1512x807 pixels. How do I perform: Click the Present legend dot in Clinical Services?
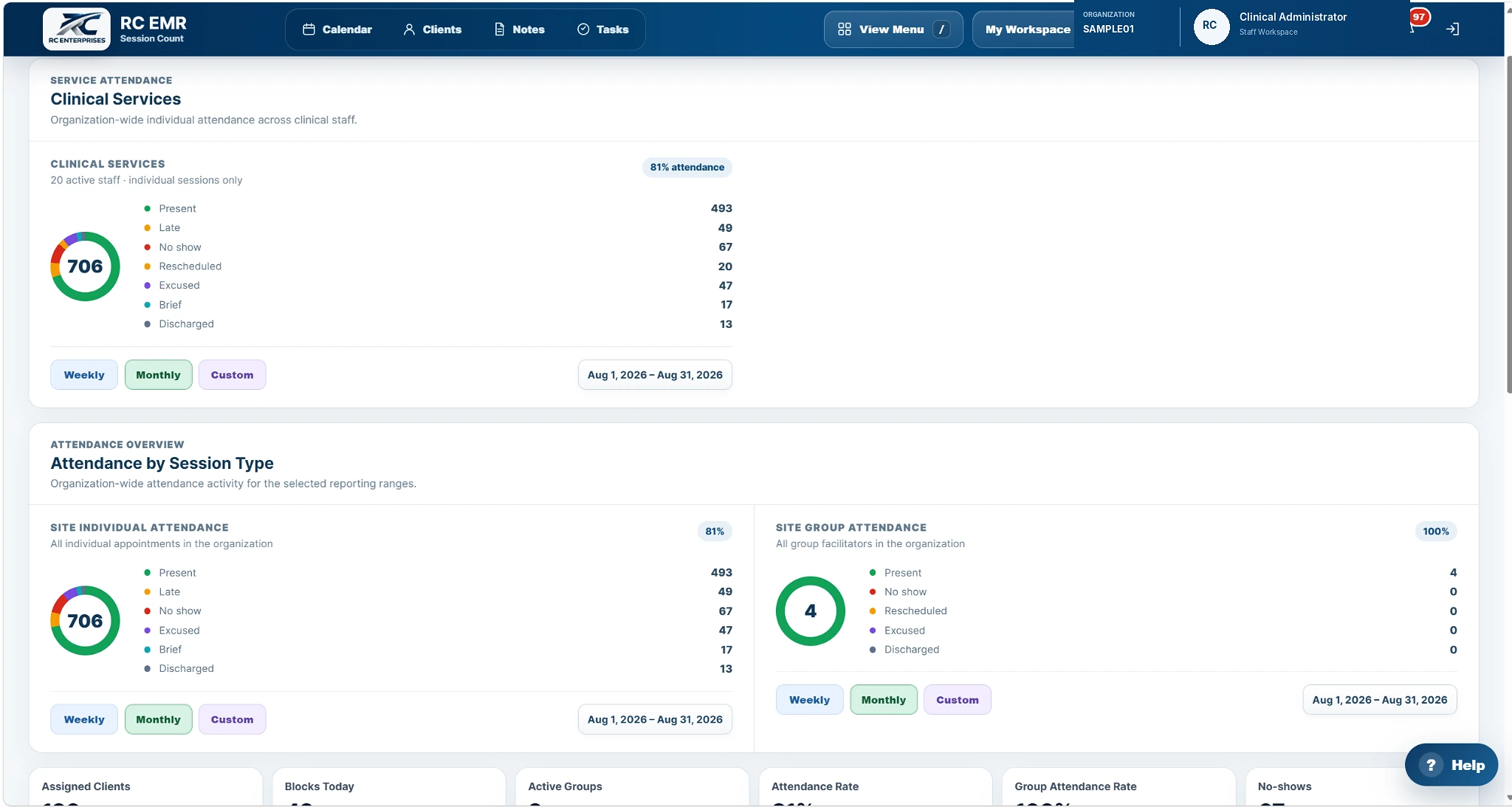[x=148, y=209]
